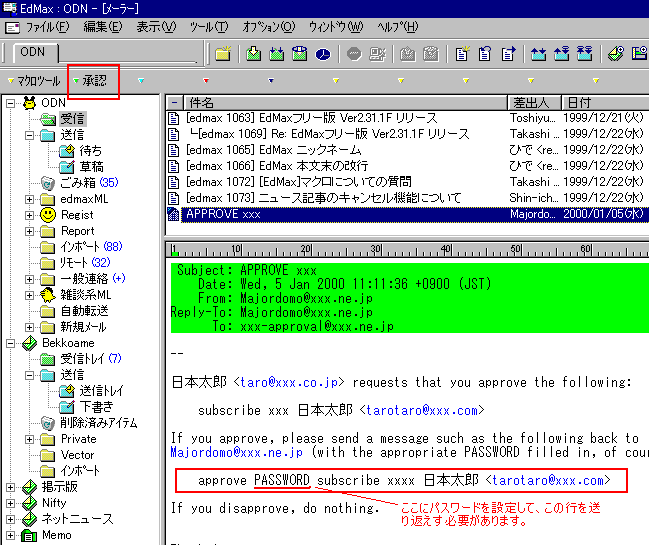Select the Bekkoame account in tree
This screenshot has width=649, height=545.
pos(68,343)
